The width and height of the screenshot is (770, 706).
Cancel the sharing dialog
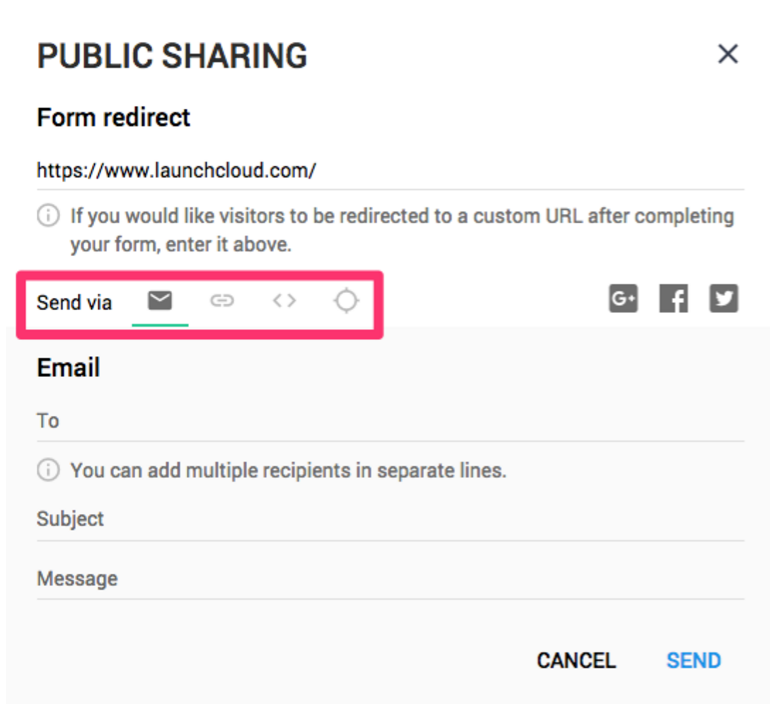[576, 660]
